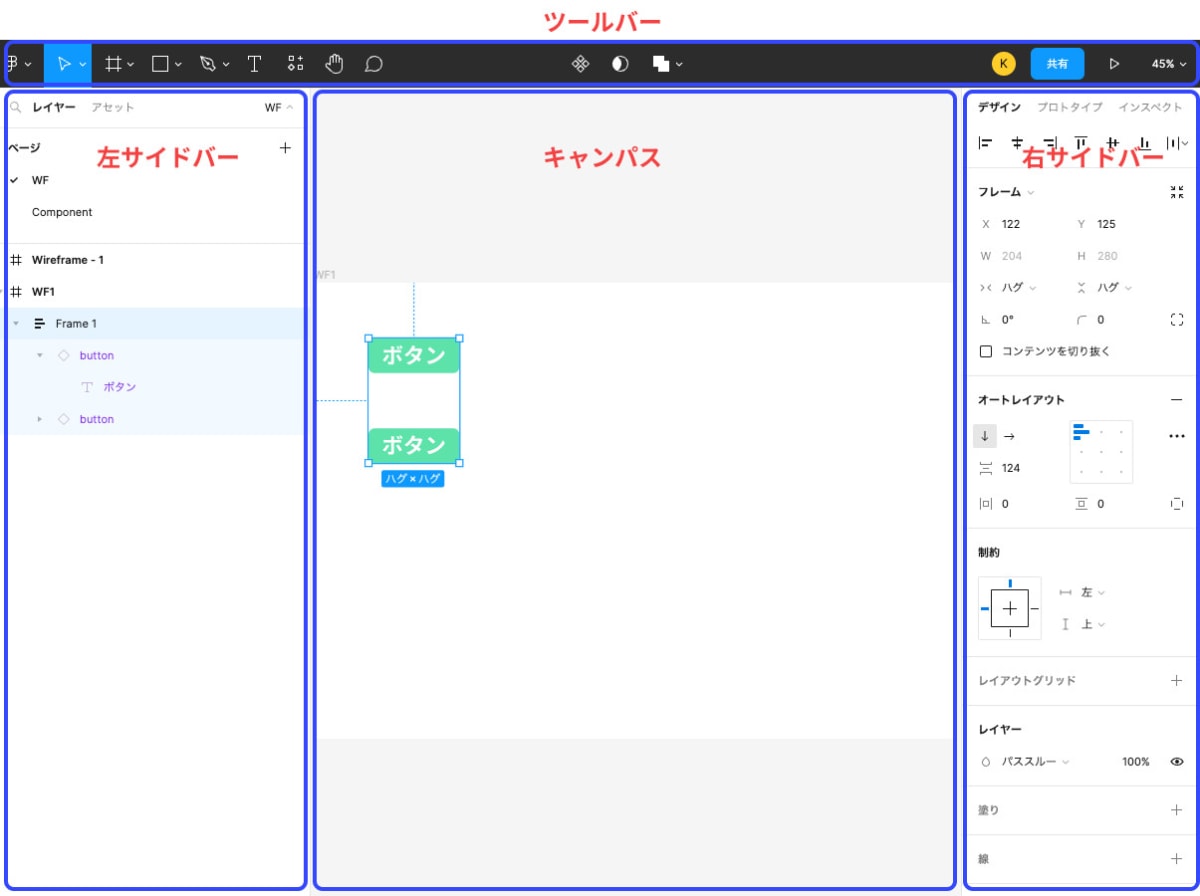Screen dimensions: 1200x896
Task: Select the ボタン text layer
Action: [119, 387]
